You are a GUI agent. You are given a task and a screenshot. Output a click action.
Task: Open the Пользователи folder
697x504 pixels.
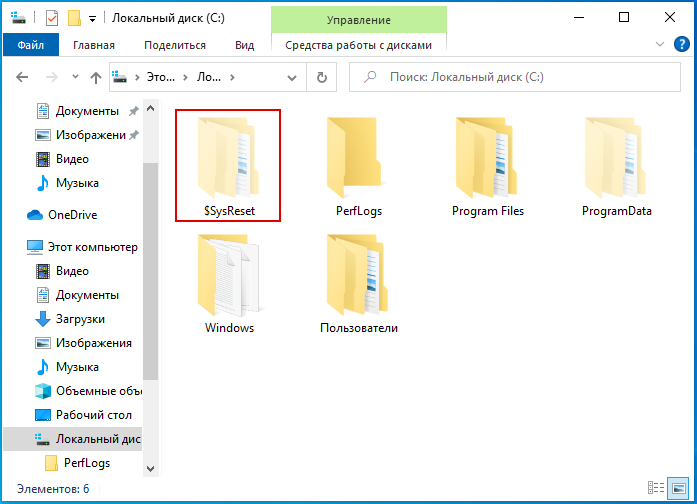coord(359,283)
